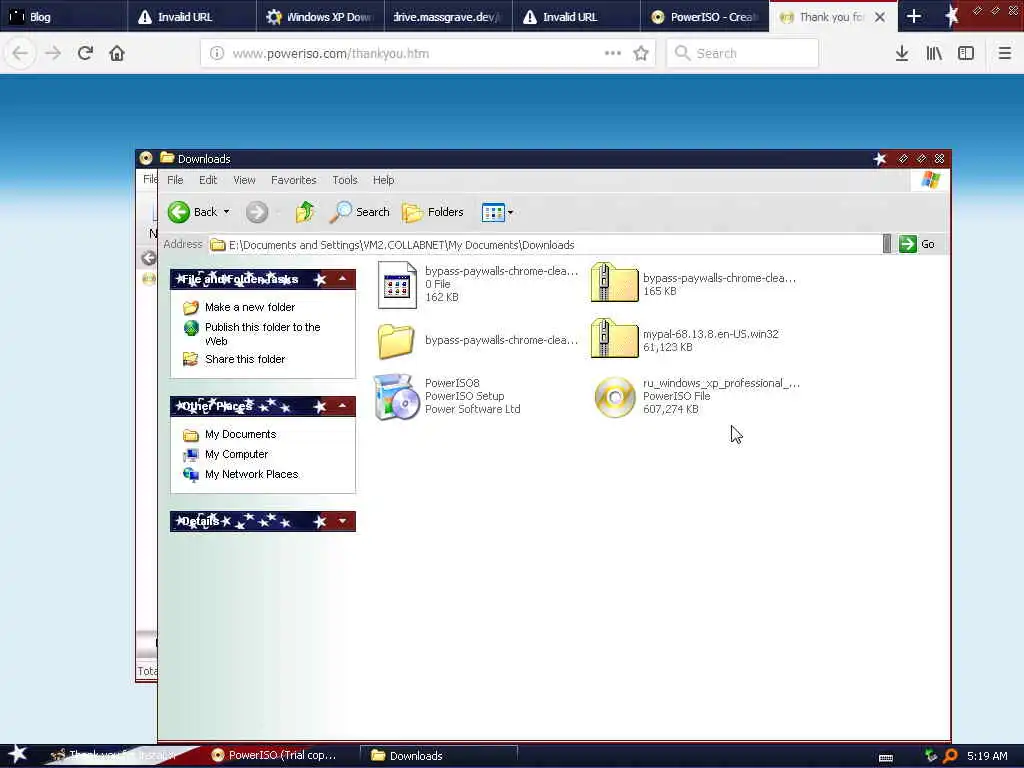Viewport: 1024px width, 768px height.
Task: Click the Firefox Search box
Action: (x=743, y=54)
